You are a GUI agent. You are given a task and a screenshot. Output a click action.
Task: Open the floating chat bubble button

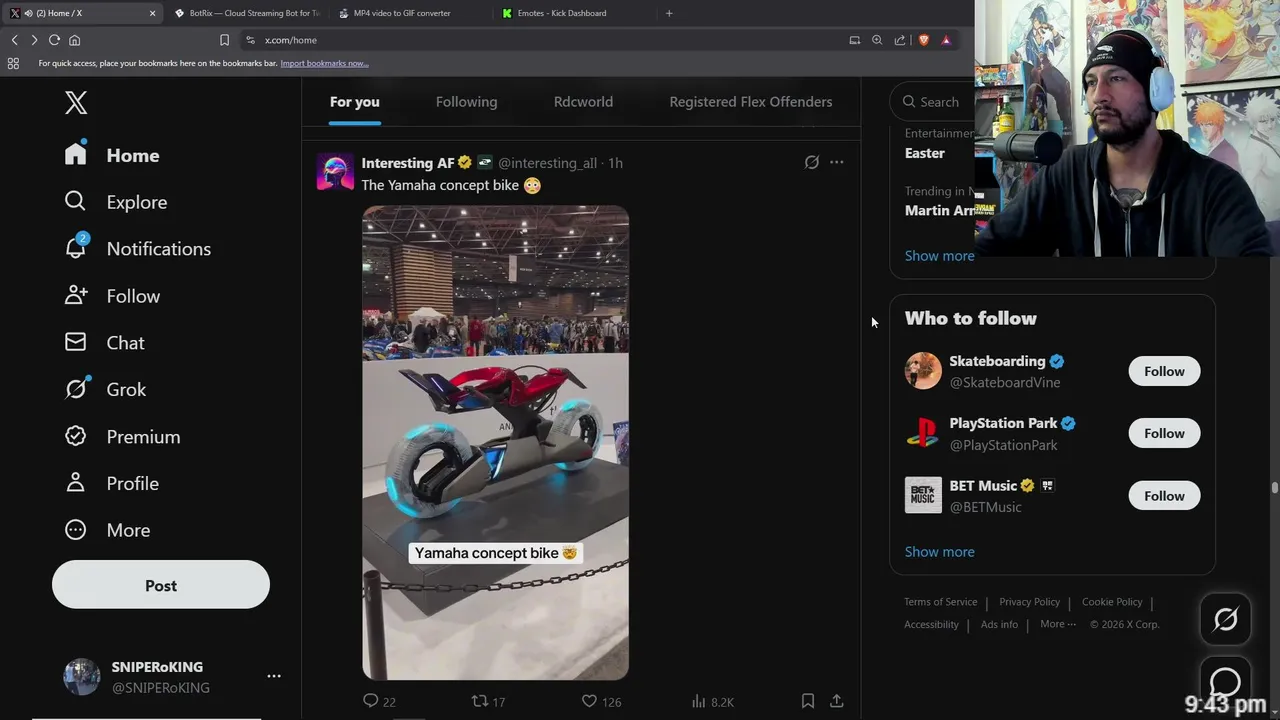[x=1225, y=682]
